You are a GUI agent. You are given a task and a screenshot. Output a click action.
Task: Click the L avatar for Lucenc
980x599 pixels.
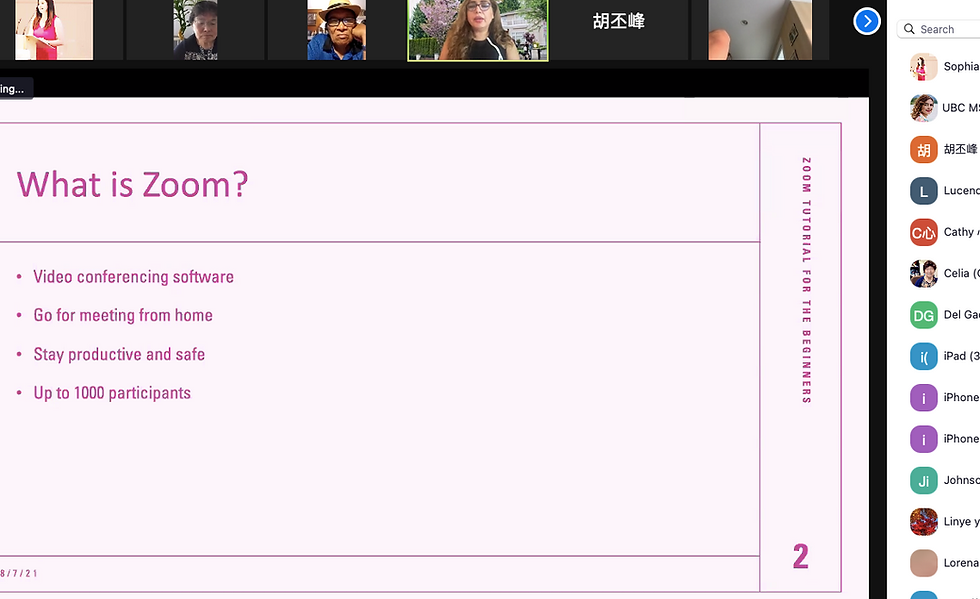(923, 191)
